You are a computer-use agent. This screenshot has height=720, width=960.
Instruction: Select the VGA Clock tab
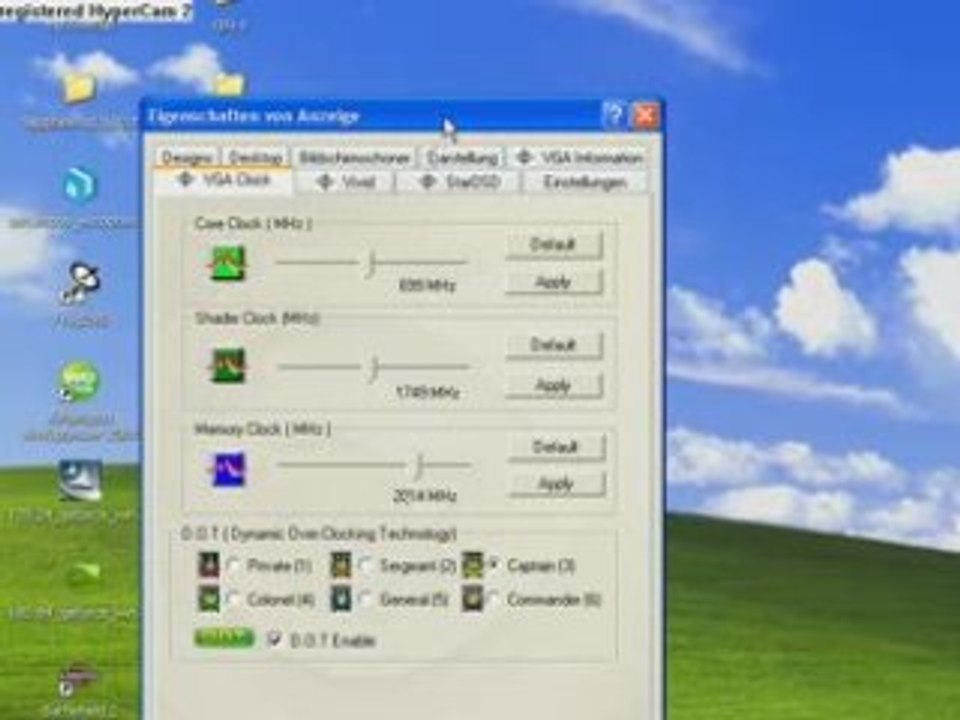click(223, 180)
